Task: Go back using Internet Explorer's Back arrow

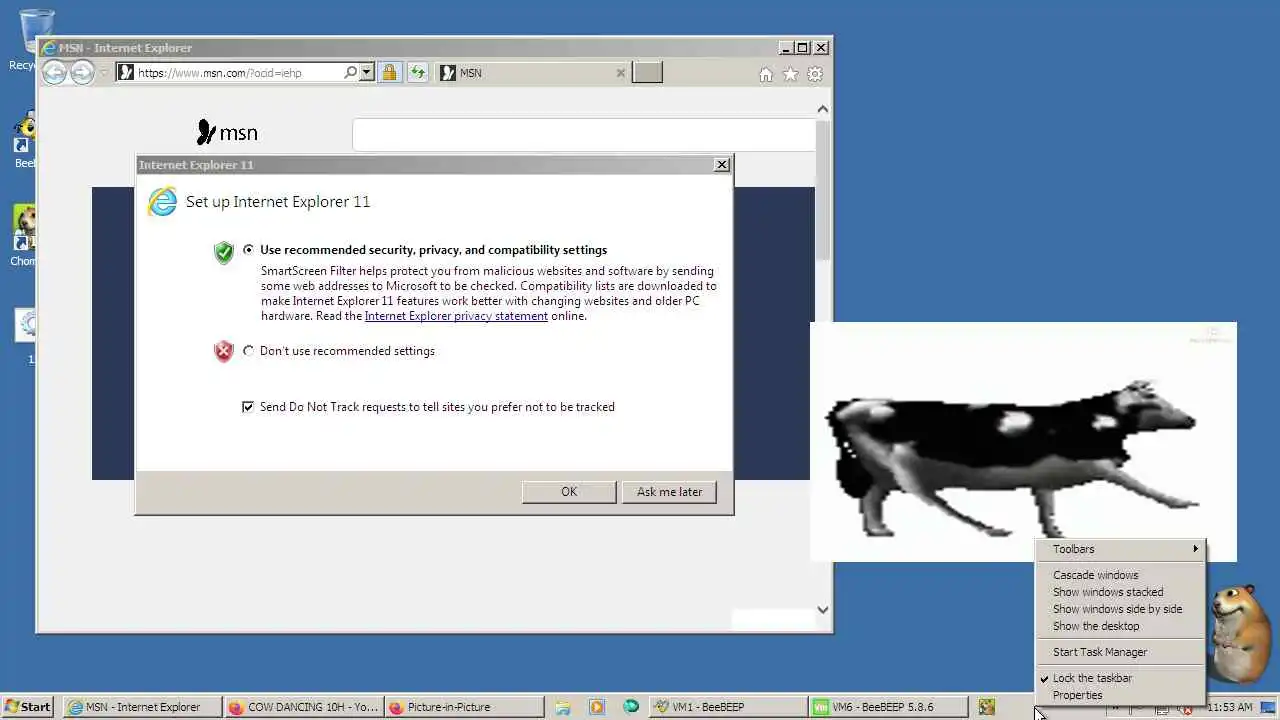Action: pos(54,72)
